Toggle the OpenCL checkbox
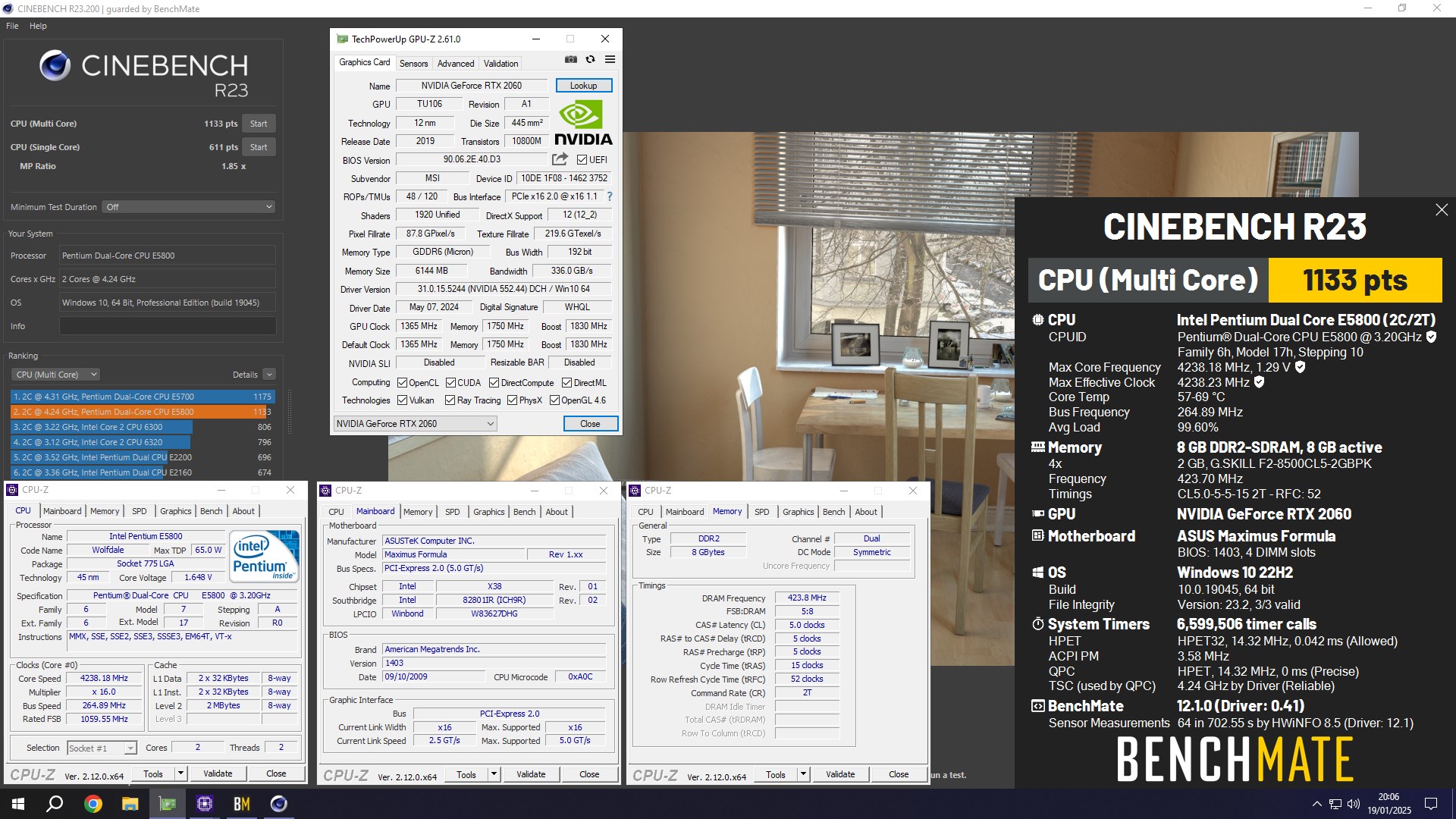This screenshot has width=1456, height=819. coord(403,383)
